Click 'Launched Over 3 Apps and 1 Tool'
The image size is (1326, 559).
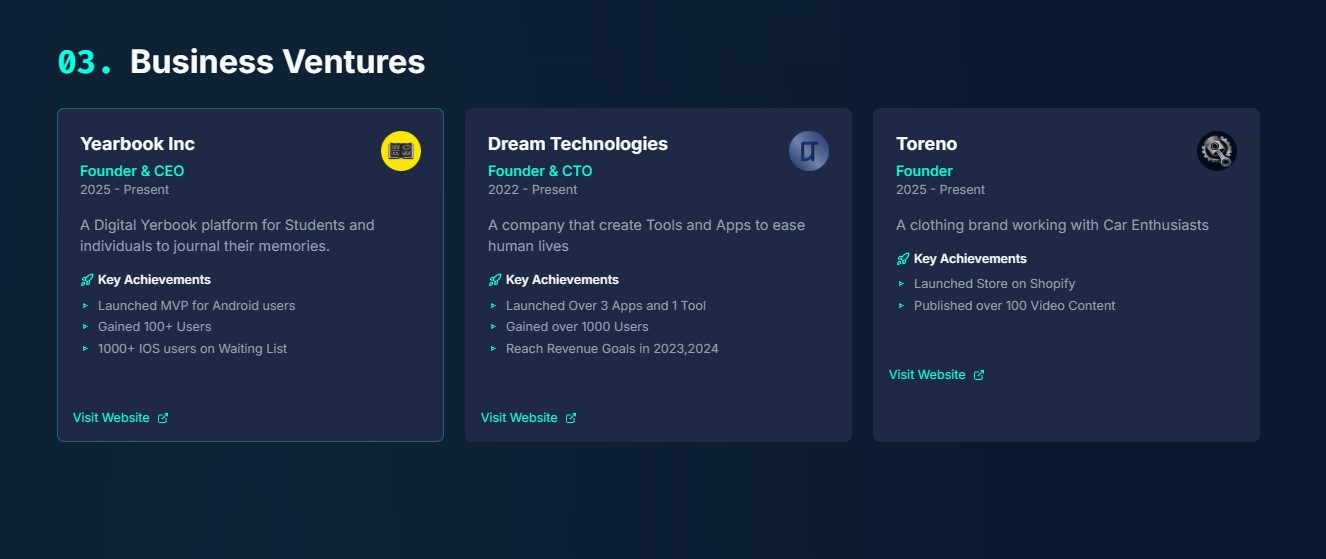tap(606, 306)
